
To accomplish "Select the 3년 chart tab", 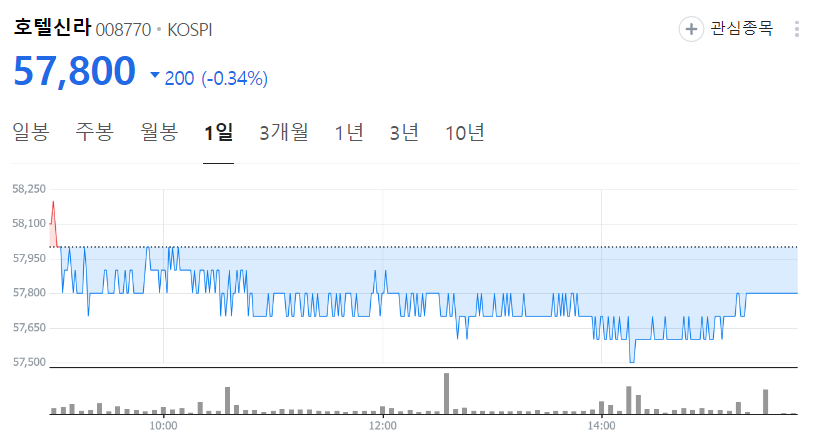I will [x=404, y=132].
